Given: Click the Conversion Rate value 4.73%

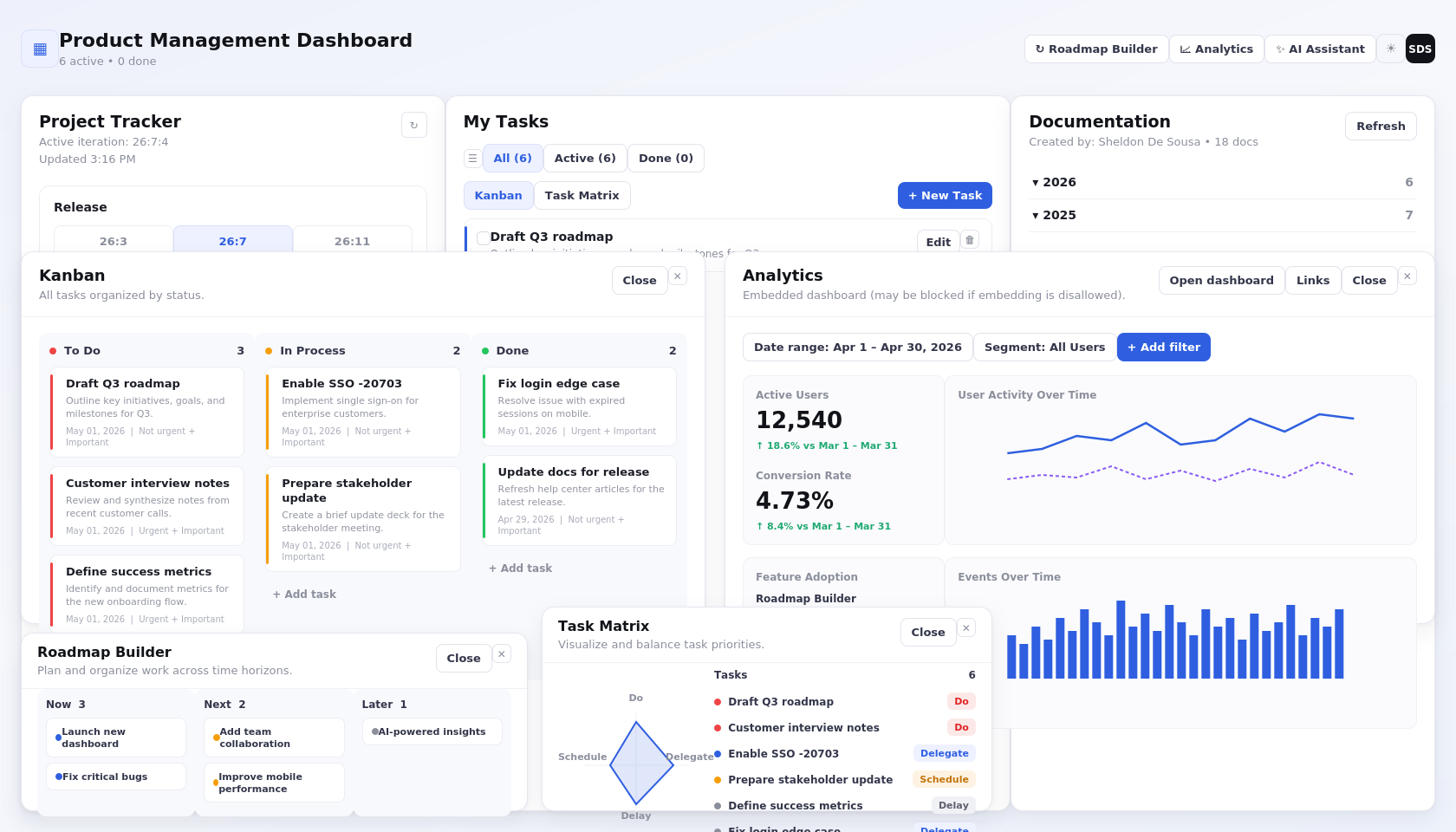Looking at the screenshot, I should (795, 501).
